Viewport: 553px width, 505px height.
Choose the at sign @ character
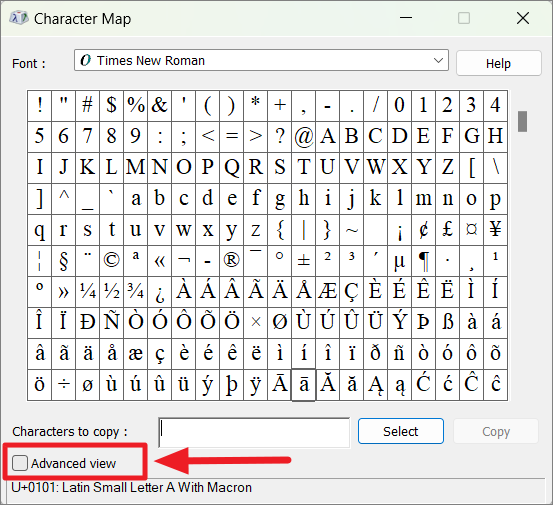point(303,136)
